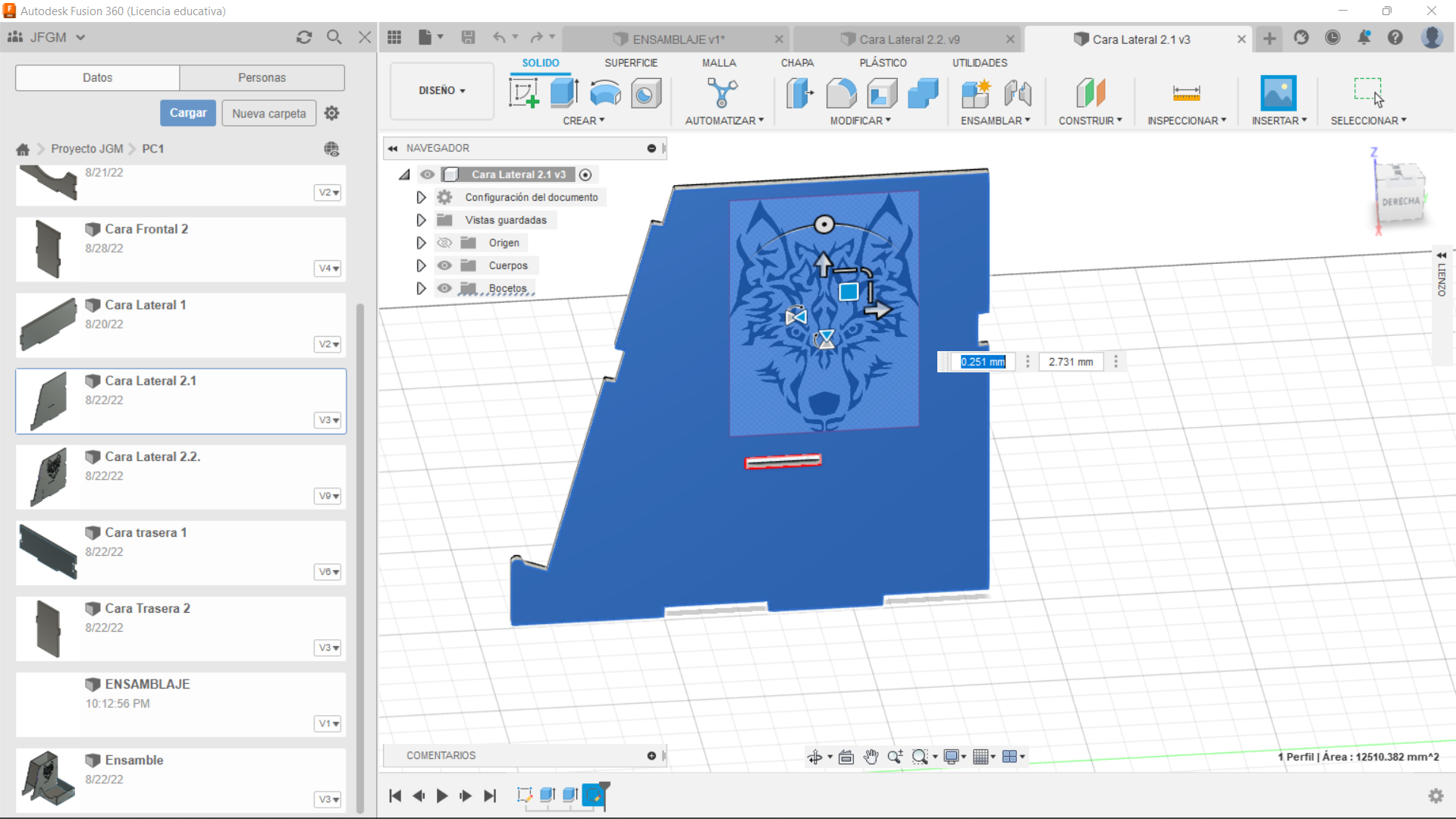
Task: Switch to the SUPERFICIE ribbon tab
Action: point(630,63)
